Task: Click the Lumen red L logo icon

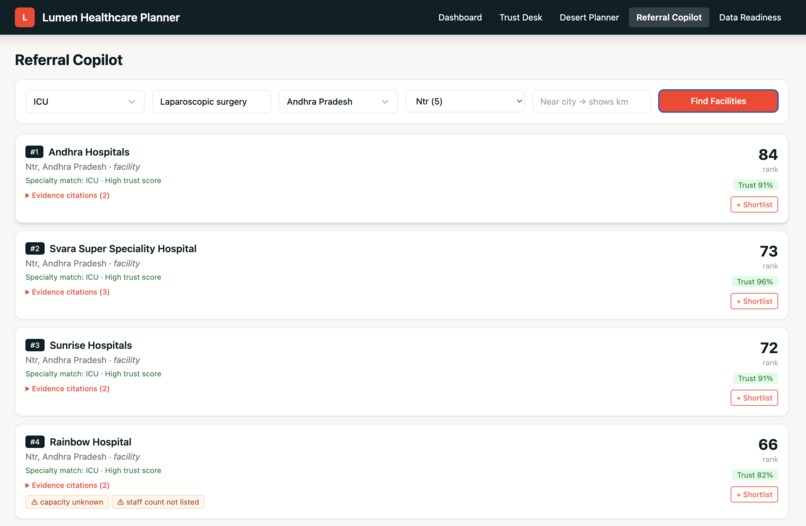Action: click(x=25, y=17)
